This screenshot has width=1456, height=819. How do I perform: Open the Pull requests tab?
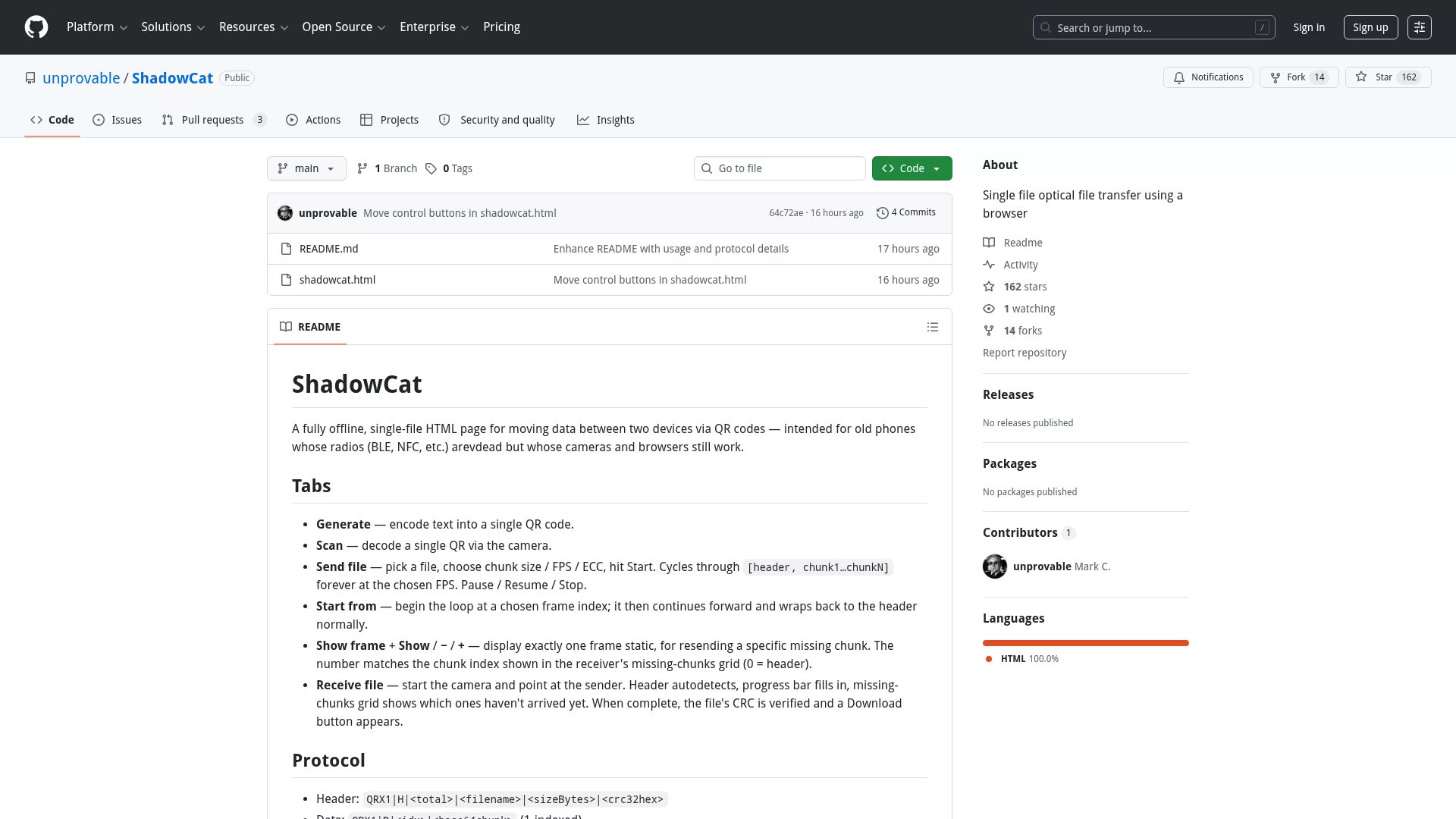click(x=214, y=120)
